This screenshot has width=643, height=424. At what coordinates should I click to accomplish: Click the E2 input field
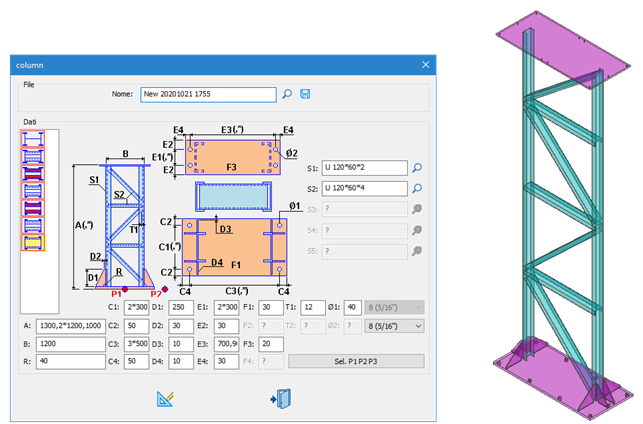(226, 326)
